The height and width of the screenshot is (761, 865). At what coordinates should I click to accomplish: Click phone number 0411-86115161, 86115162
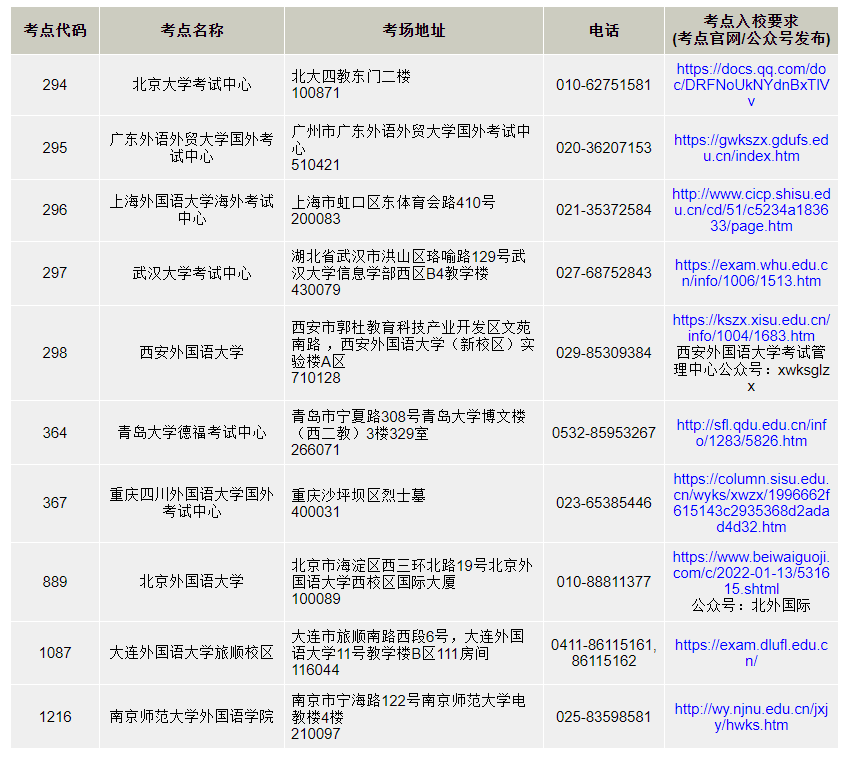pyautogui.click(x=604, y=653)
